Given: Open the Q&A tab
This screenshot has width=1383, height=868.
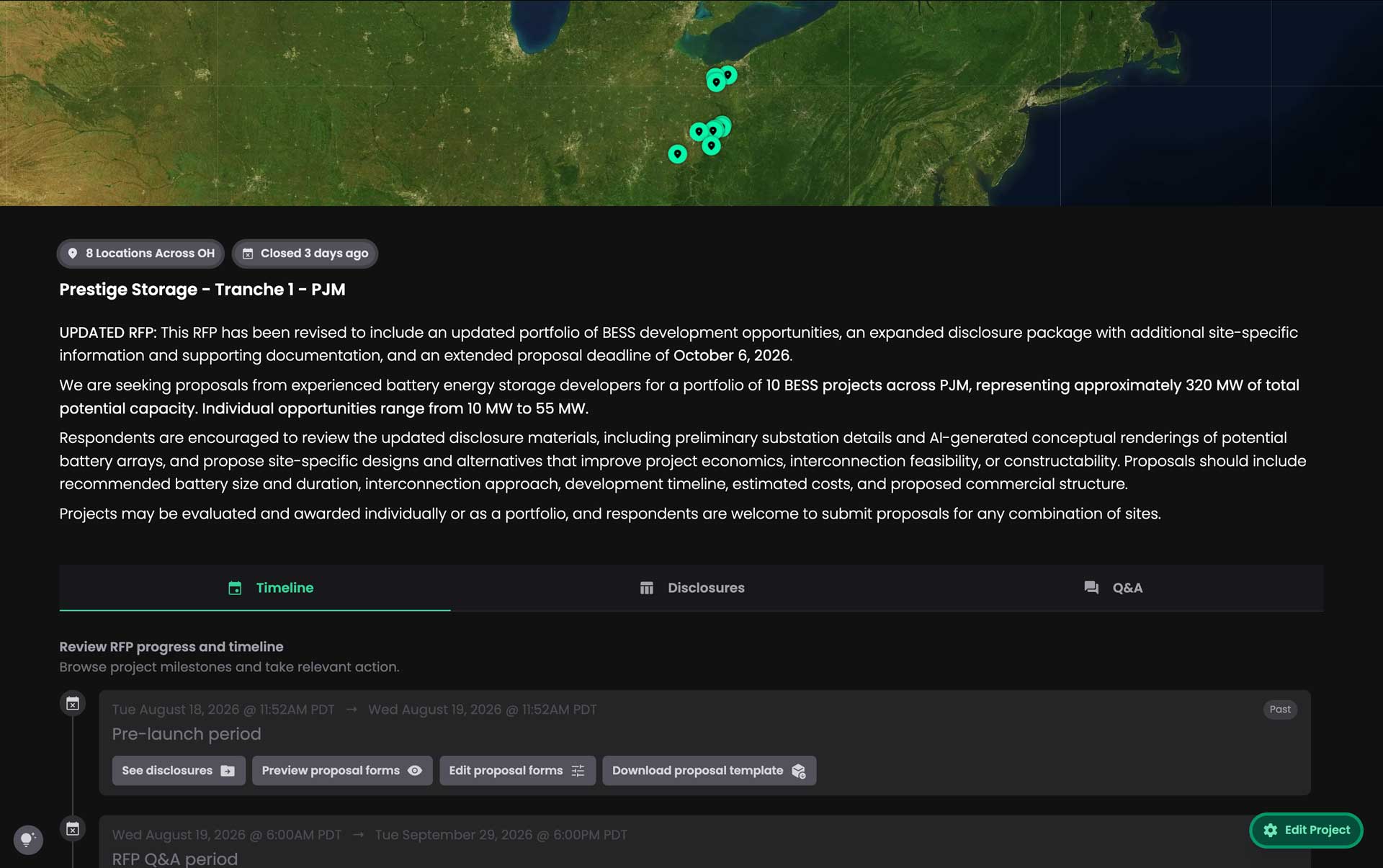Looking at the screenshot, I should pyautogui.click(x=1113, y=588).
